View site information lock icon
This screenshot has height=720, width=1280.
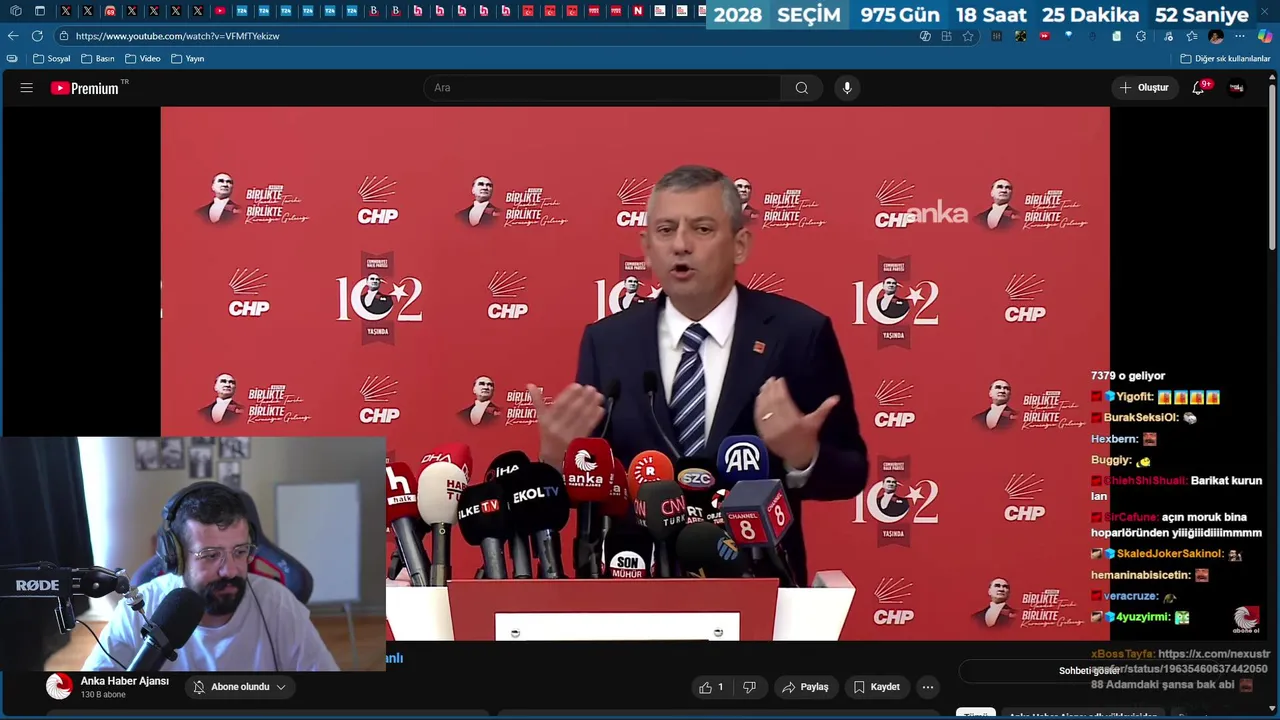(64, 36)
